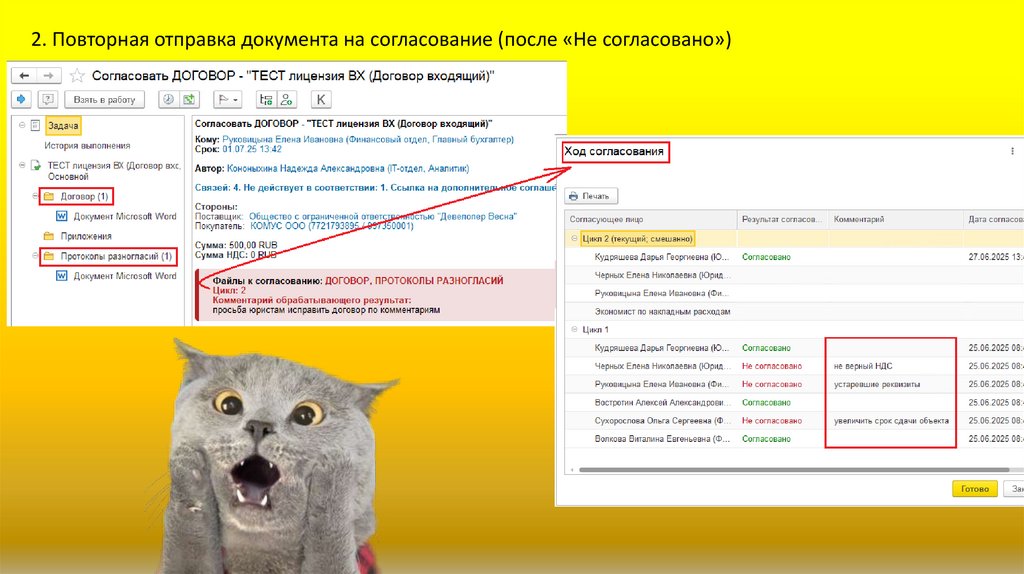Screen dimensions: 1024x574
Task: Click the yellow Готово button
Action: (974, 488)
